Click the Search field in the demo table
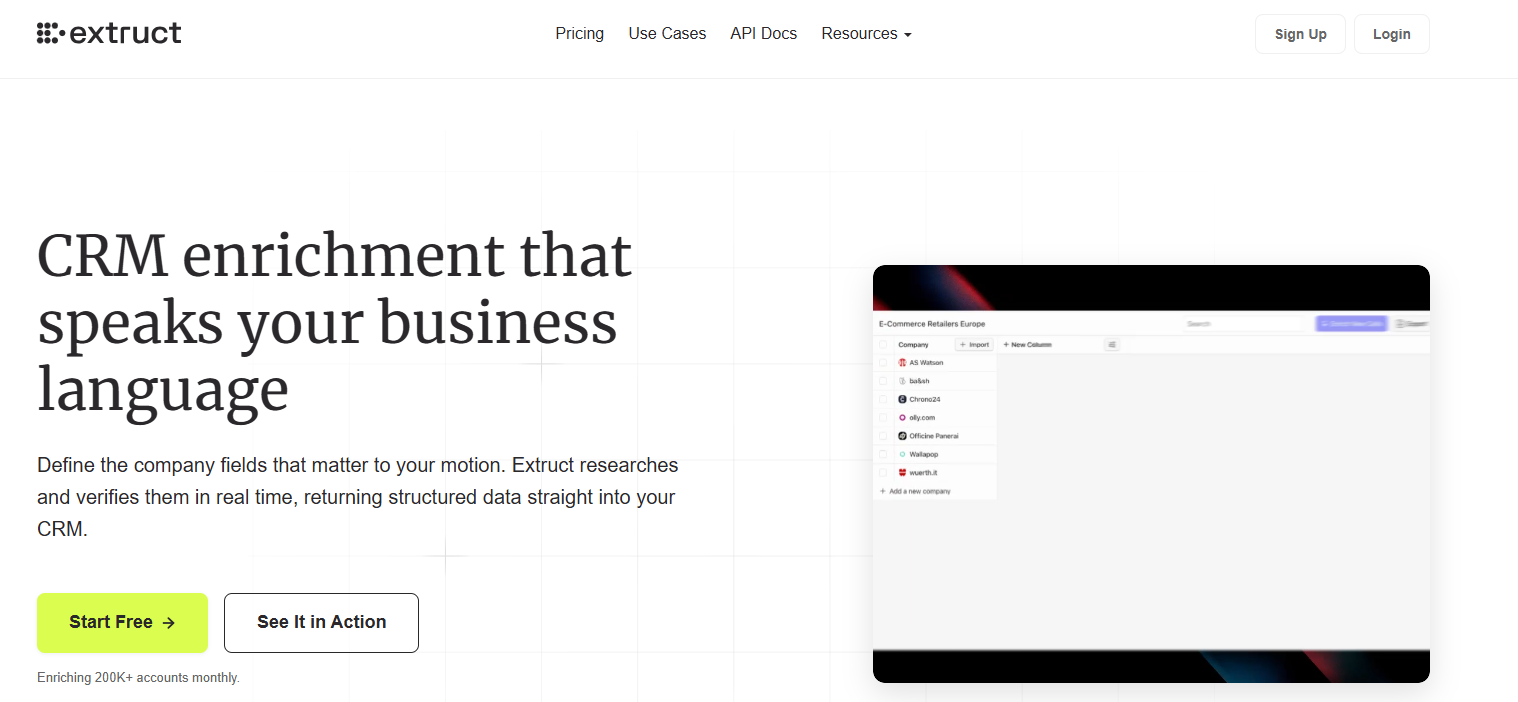This screenshot has height=702, width=1518. point(1245,324)
